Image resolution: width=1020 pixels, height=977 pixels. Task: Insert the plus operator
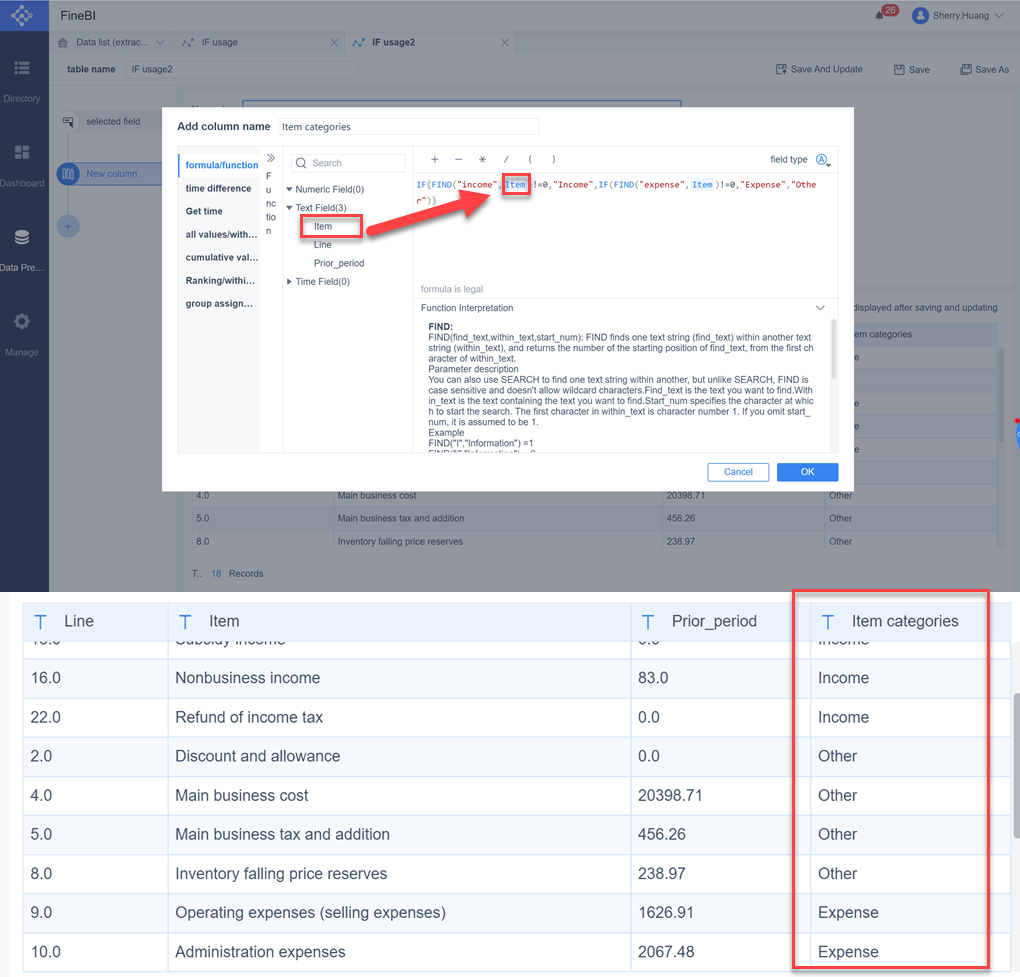[x=435, y=159]
